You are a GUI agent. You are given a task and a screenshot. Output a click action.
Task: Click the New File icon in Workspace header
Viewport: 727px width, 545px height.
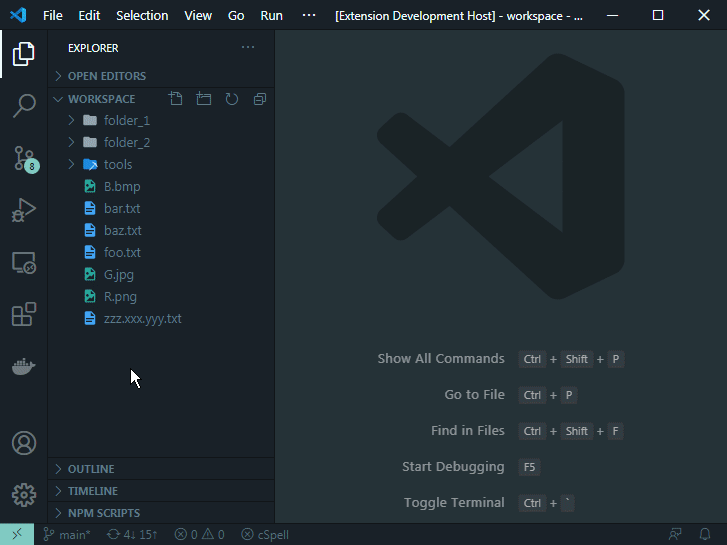176,99
